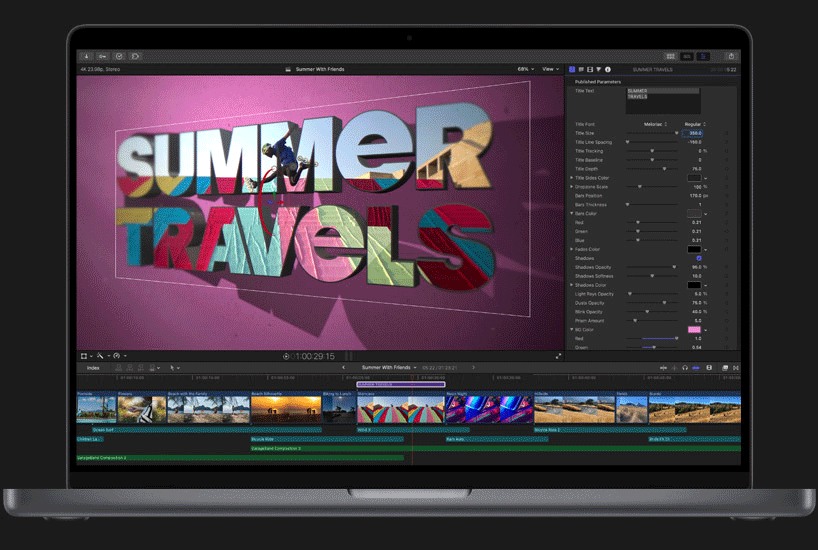Open the timeline Index tab

[x=93, y=368]
